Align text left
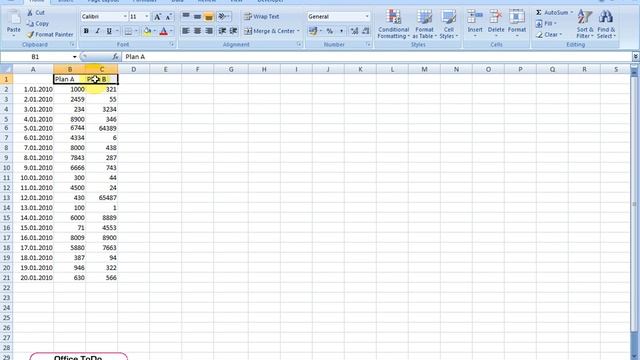The height and width of the screenshot is (360, 640). click(x=186, y=31)
